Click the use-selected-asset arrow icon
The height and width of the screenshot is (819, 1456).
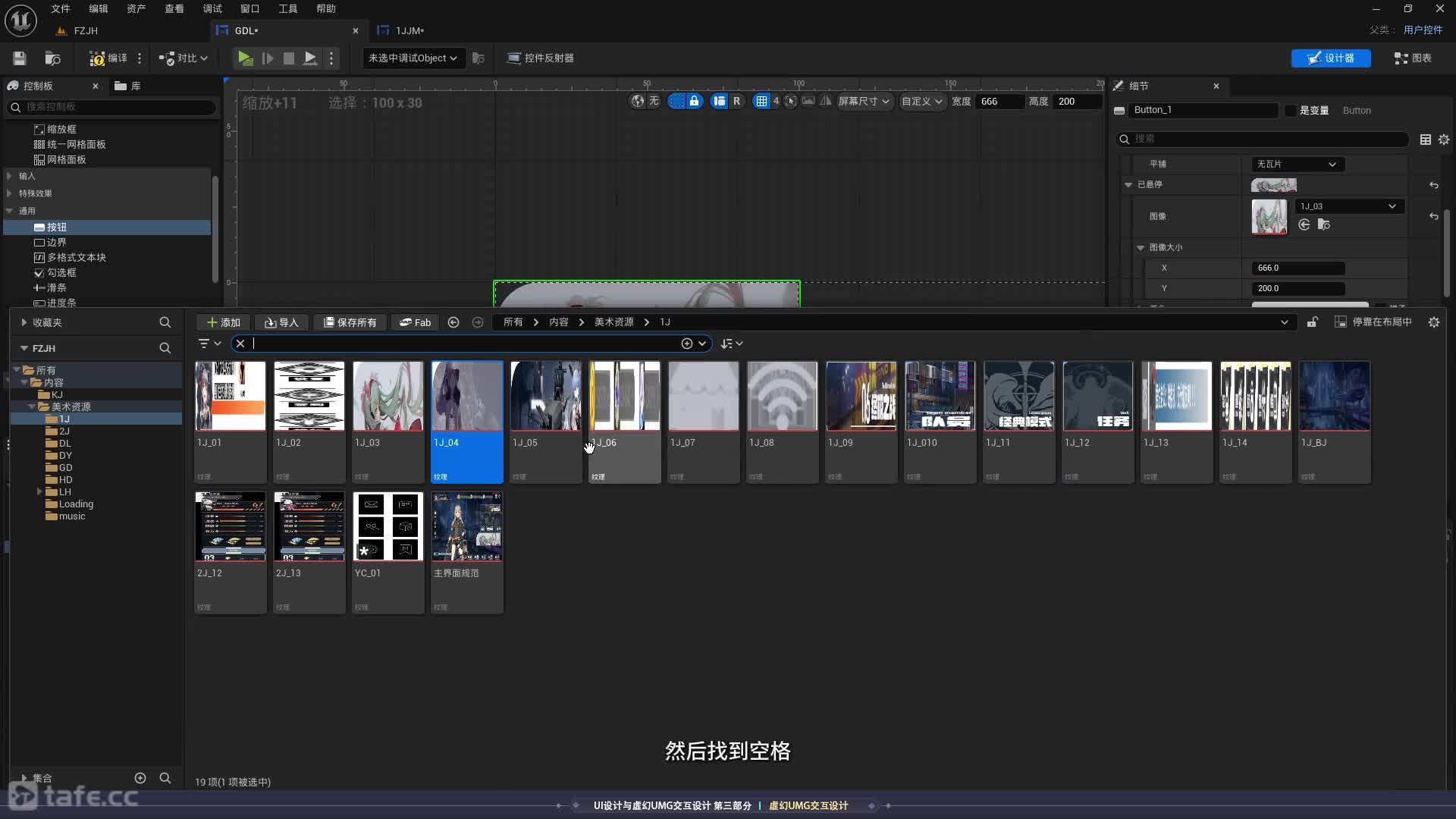tap(1304, 224)
